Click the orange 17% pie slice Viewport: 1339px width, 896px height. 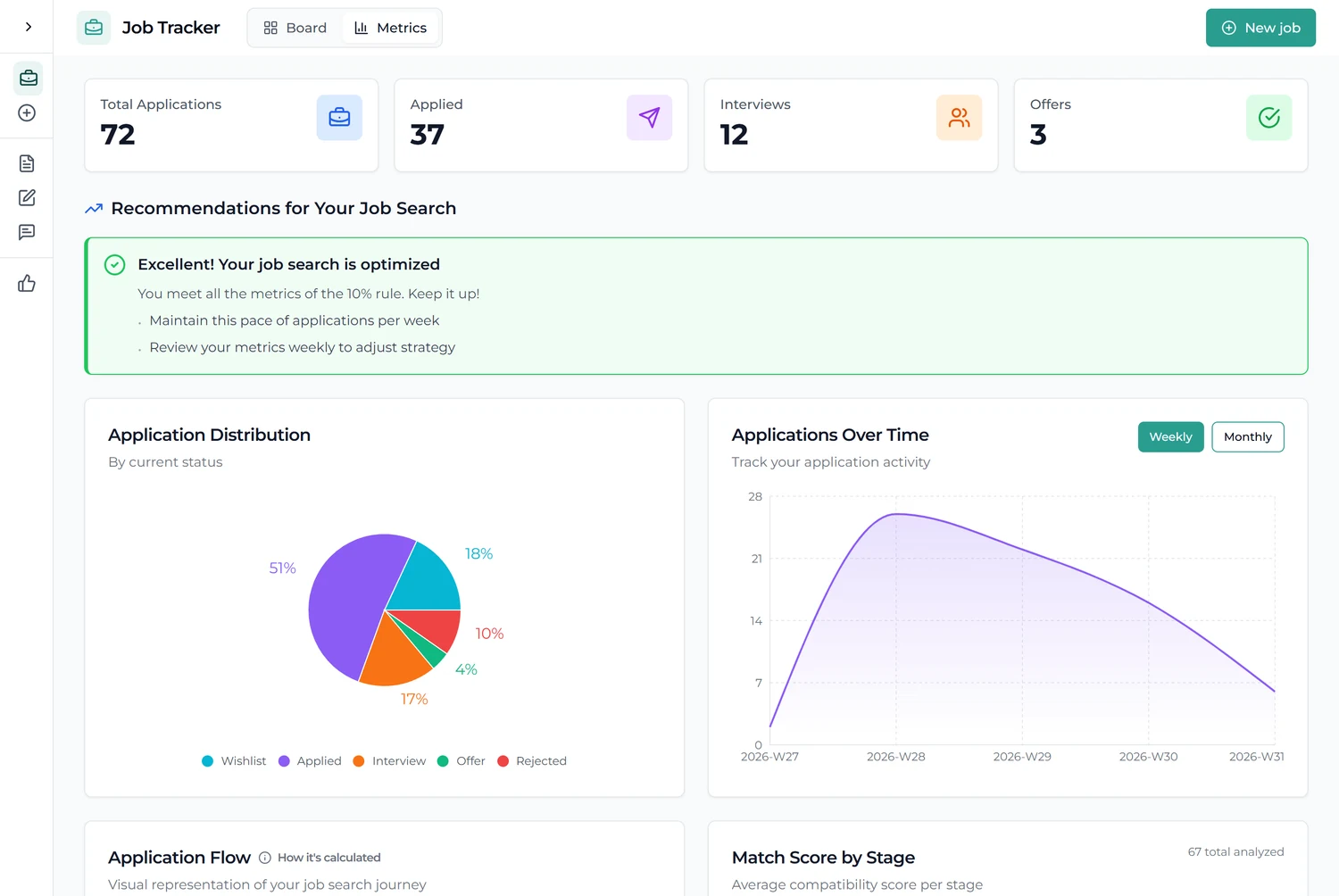click(x=394, y=657)
